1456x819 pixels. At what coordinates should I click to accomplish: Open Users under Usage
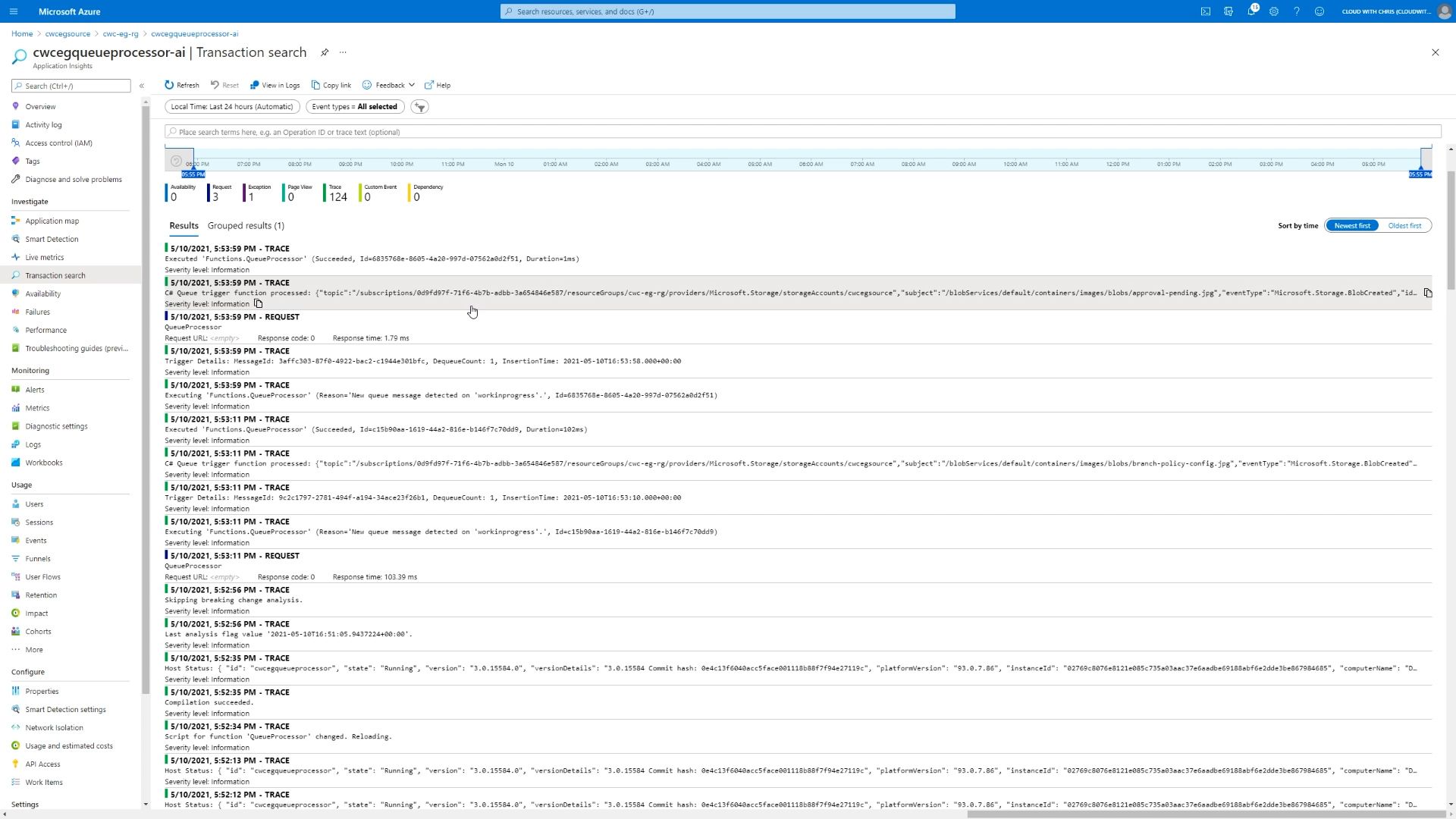pyautogui.click(x=34, y=504)
